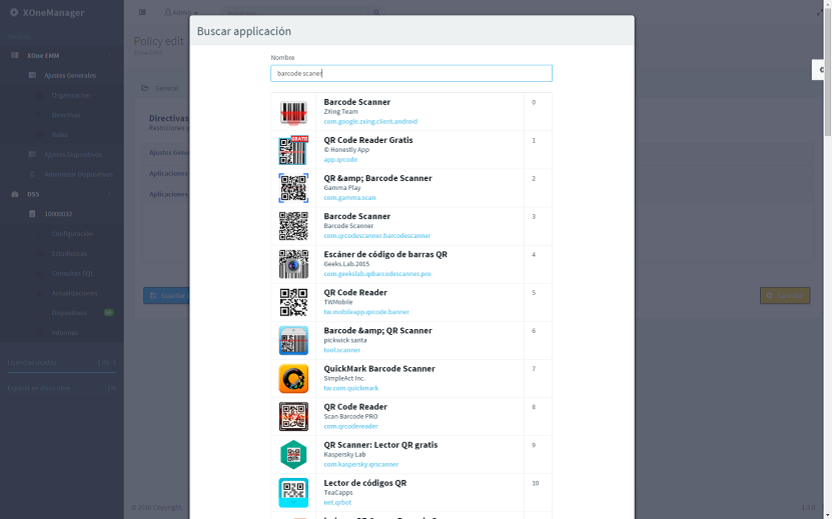Click the top bar search magnifier icon

[x=376, y=13]
